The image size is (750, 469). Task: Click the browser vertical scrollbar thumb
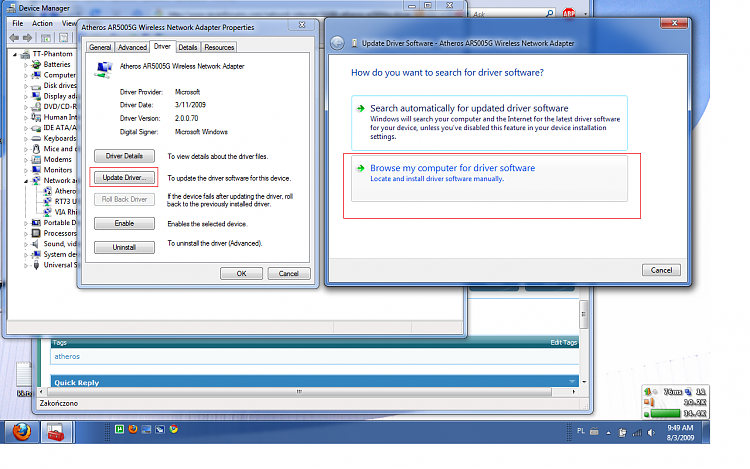tap(584, 315)
